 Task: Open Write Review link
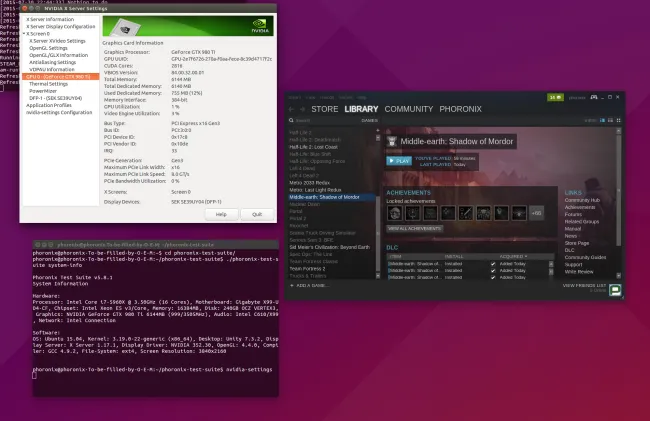coord(579,272)
